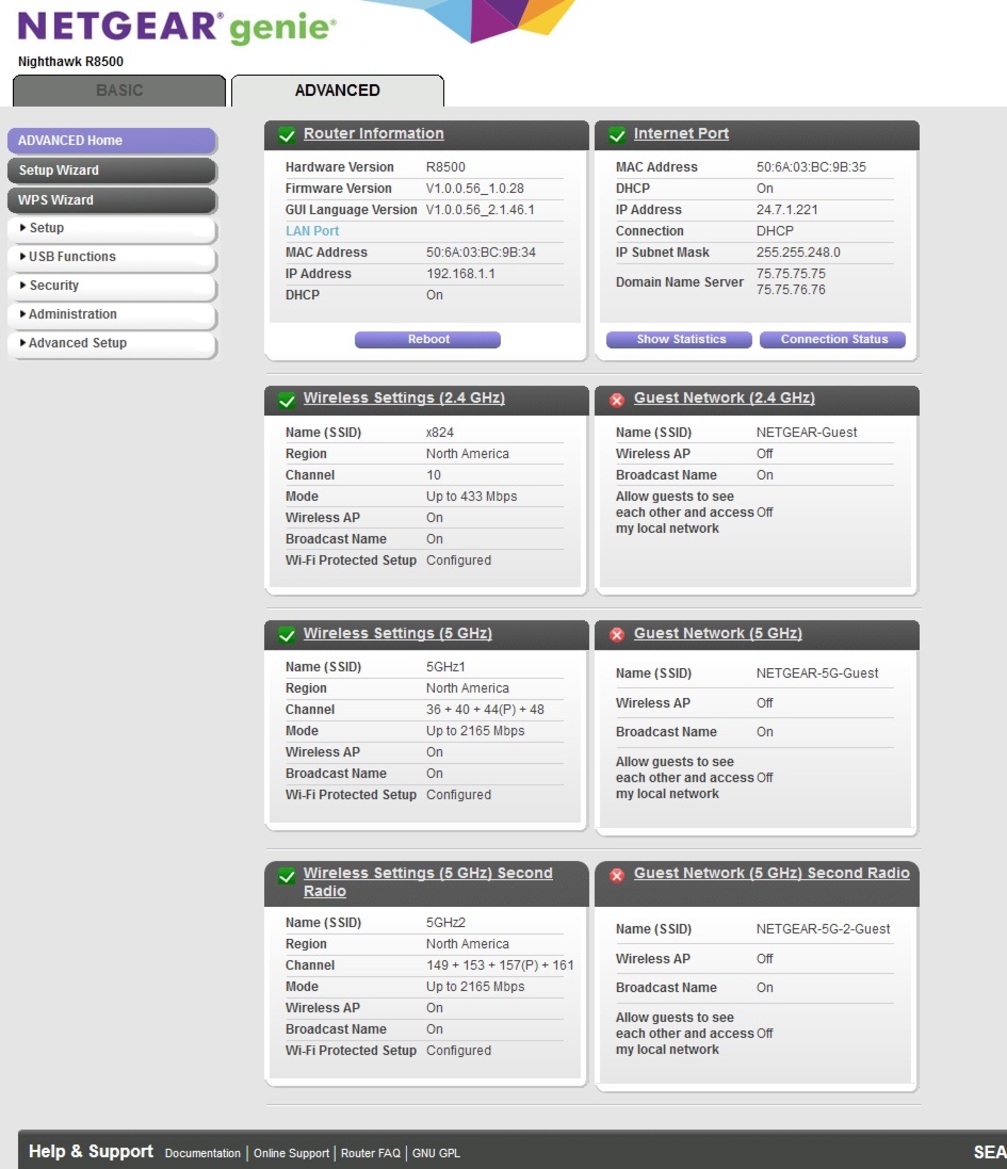Launch the Setup Wizard
This screenshot has height=1169, width=1007.
112,170
